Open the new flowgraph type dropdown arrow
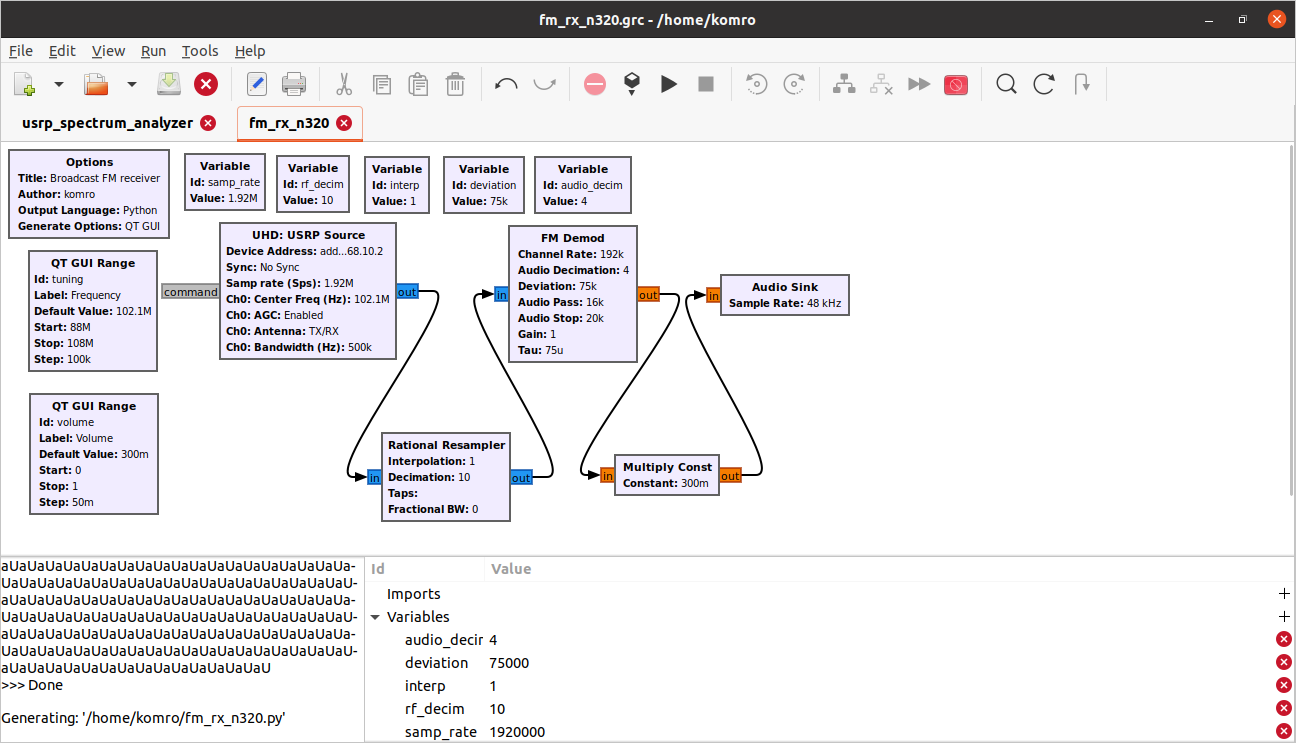Screen dimensions: 1296x743 click(58, 85)
